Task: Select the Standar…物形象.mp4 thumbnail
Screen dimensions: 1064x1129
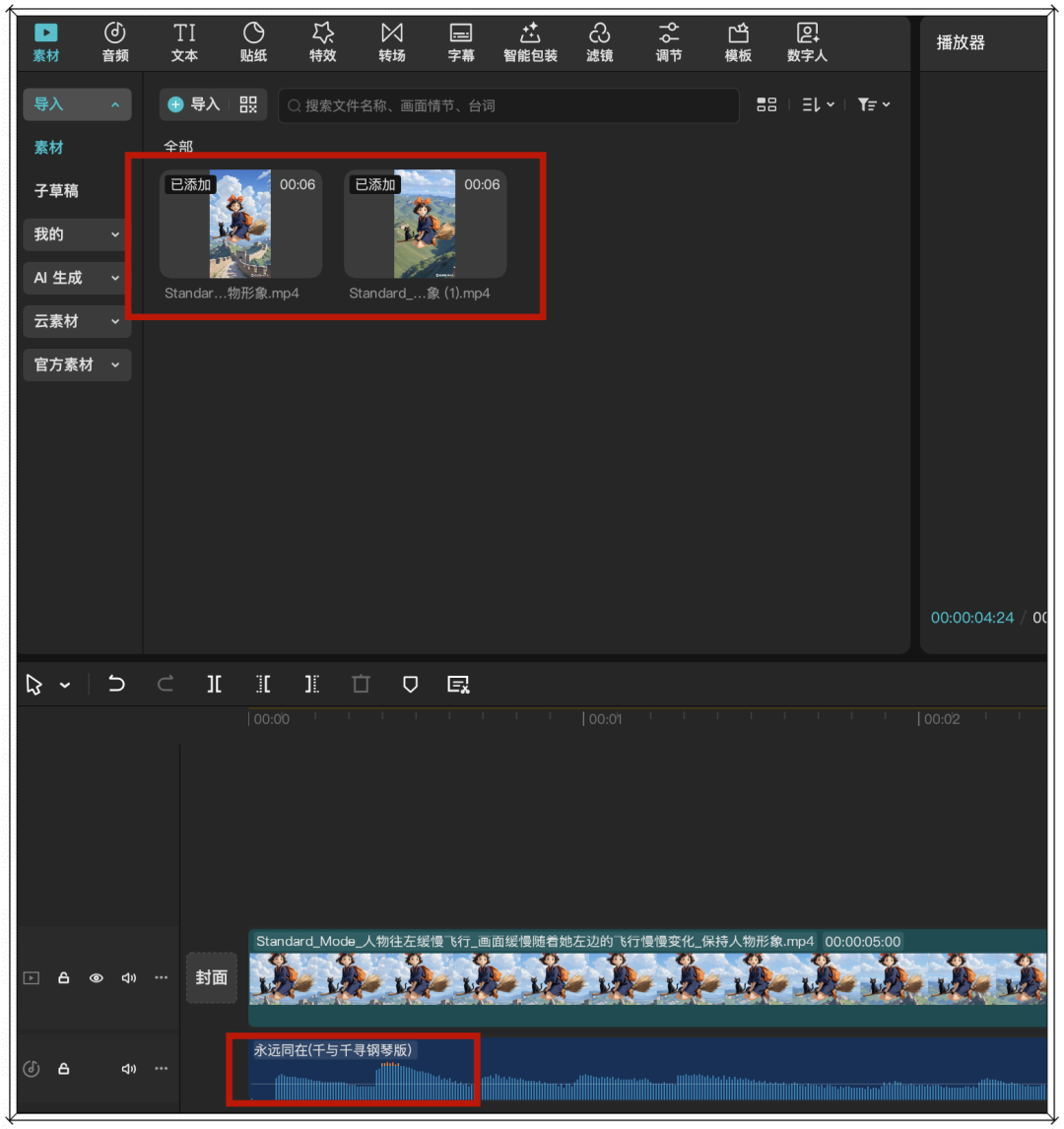Action: 240,224
